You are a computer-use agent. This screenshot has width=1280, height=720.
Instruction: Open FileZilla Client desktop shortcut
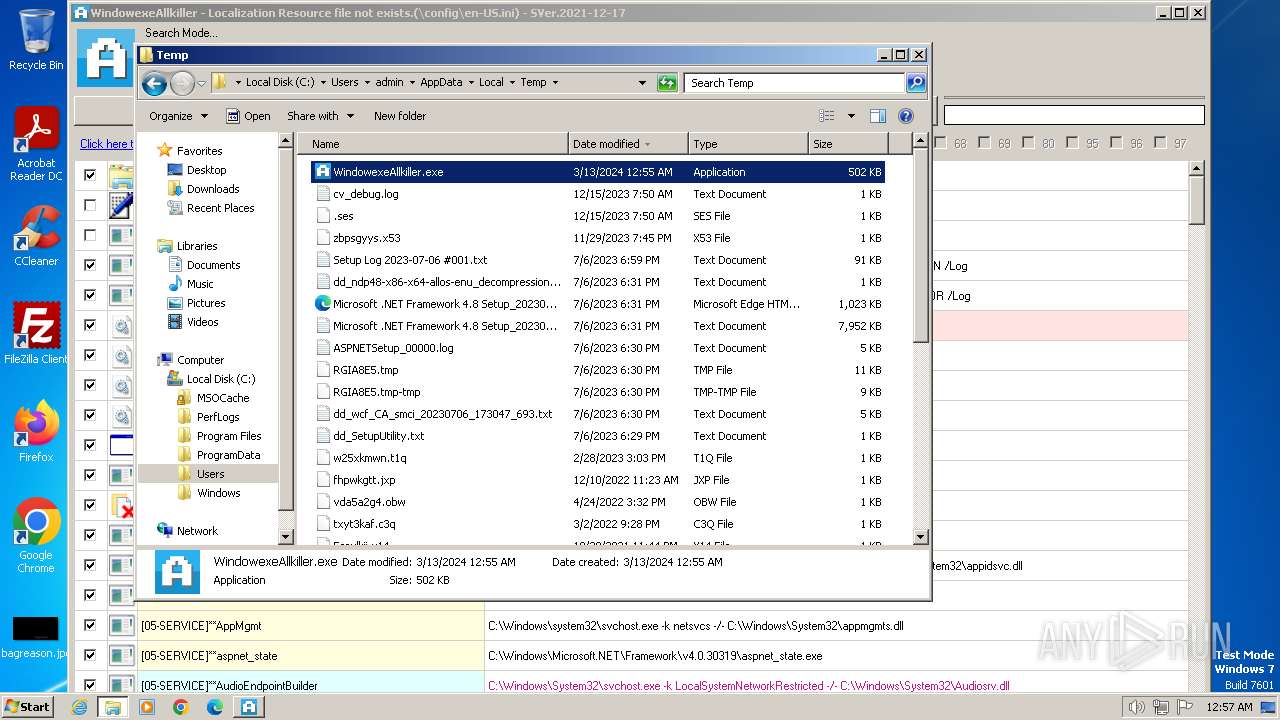[36, 333]
